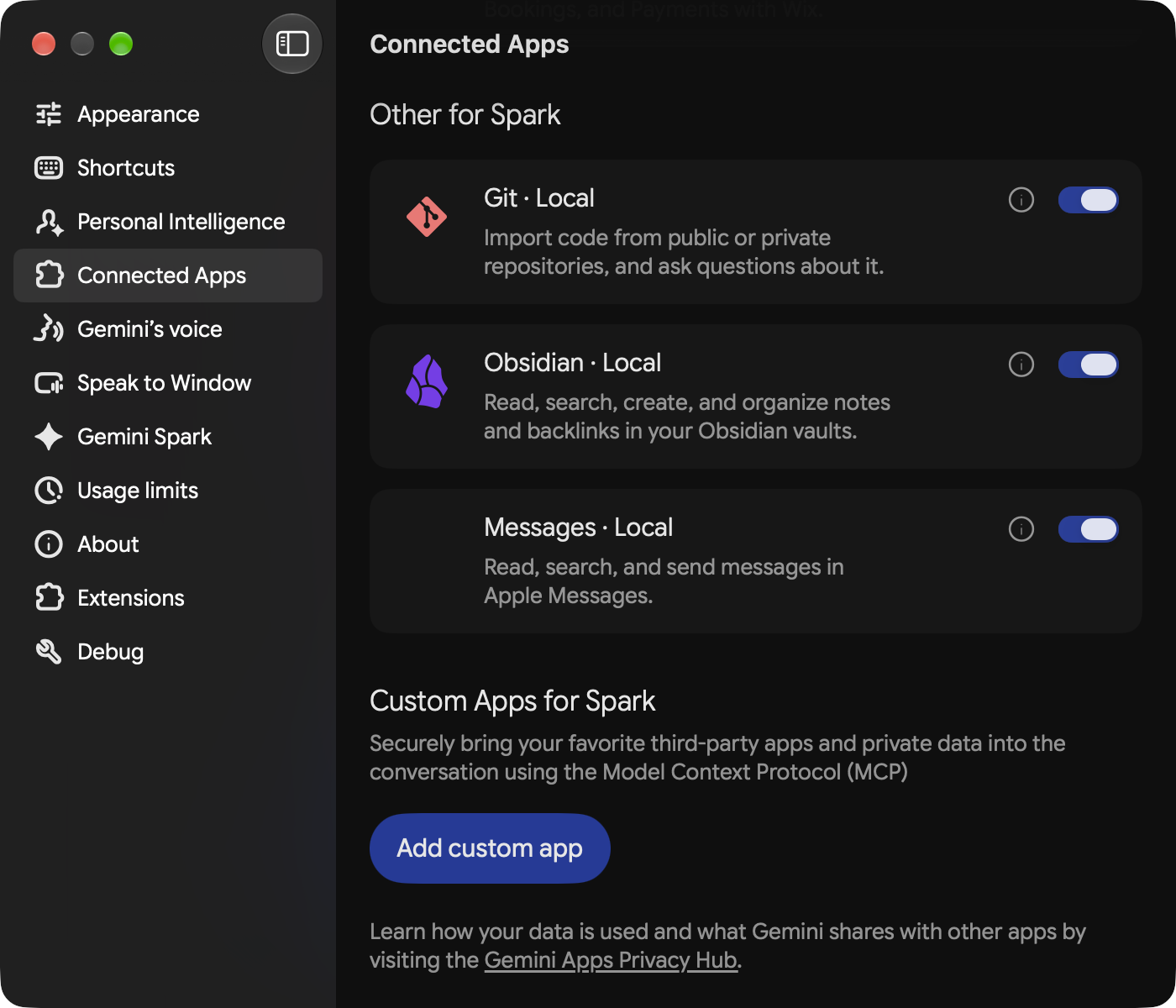Select Personal Intelligence in sidebar
Image resolution: width=1176 pixels, height=1008 pixels.
[x=168, y=222]
